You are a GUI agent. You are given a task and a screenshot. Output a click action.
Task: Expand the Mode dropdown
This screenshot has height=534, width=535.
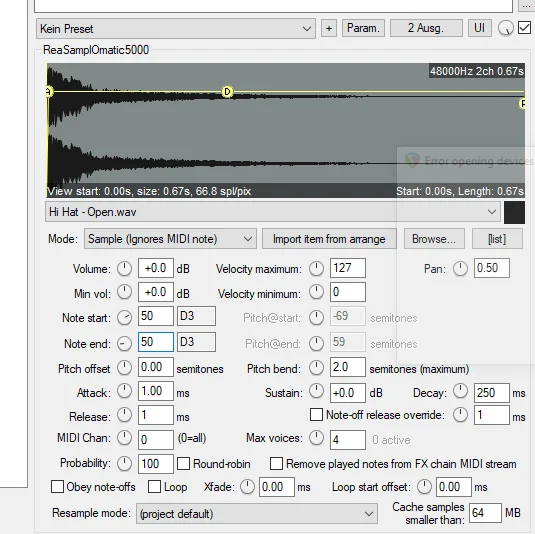coord(170,239)
